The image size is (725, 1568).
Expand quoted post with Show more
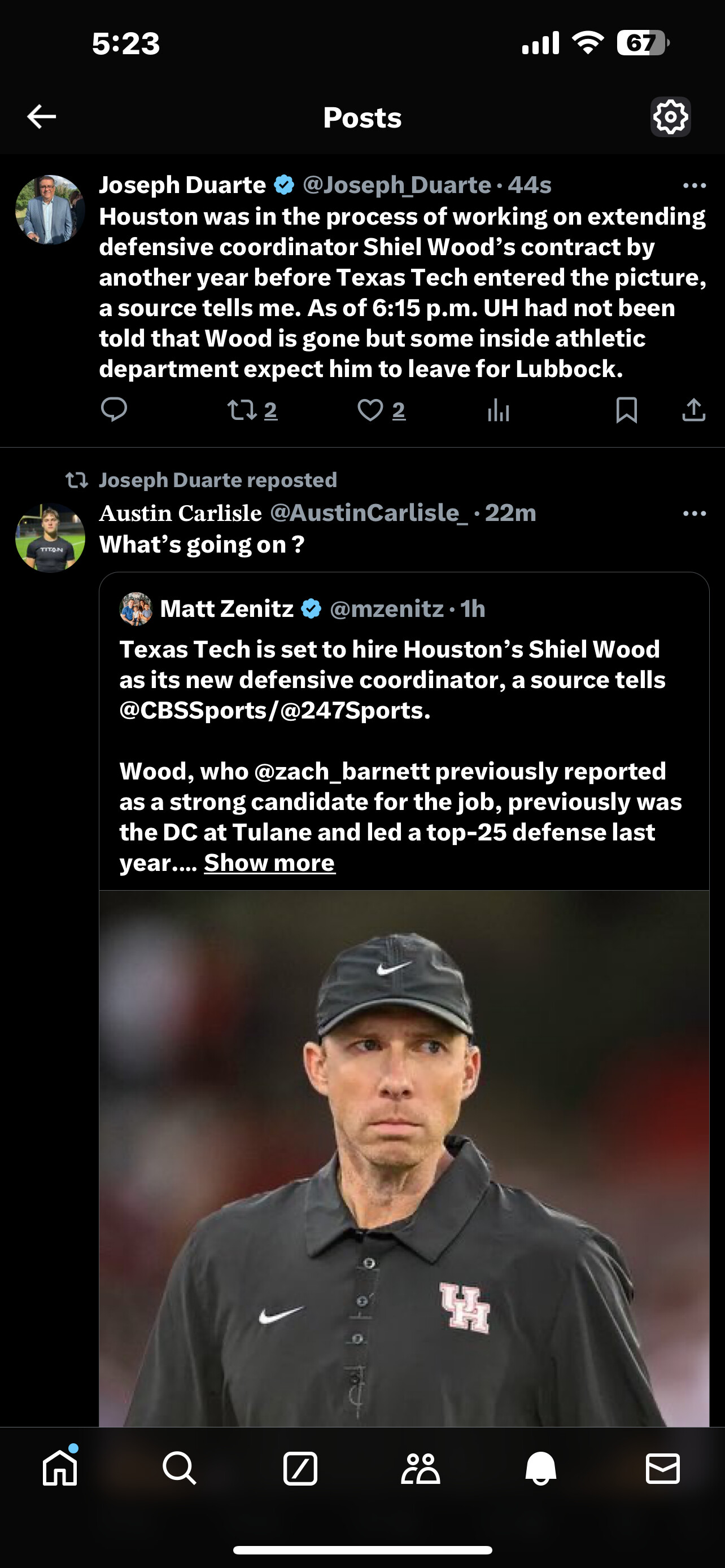click(x=269, y=862)
